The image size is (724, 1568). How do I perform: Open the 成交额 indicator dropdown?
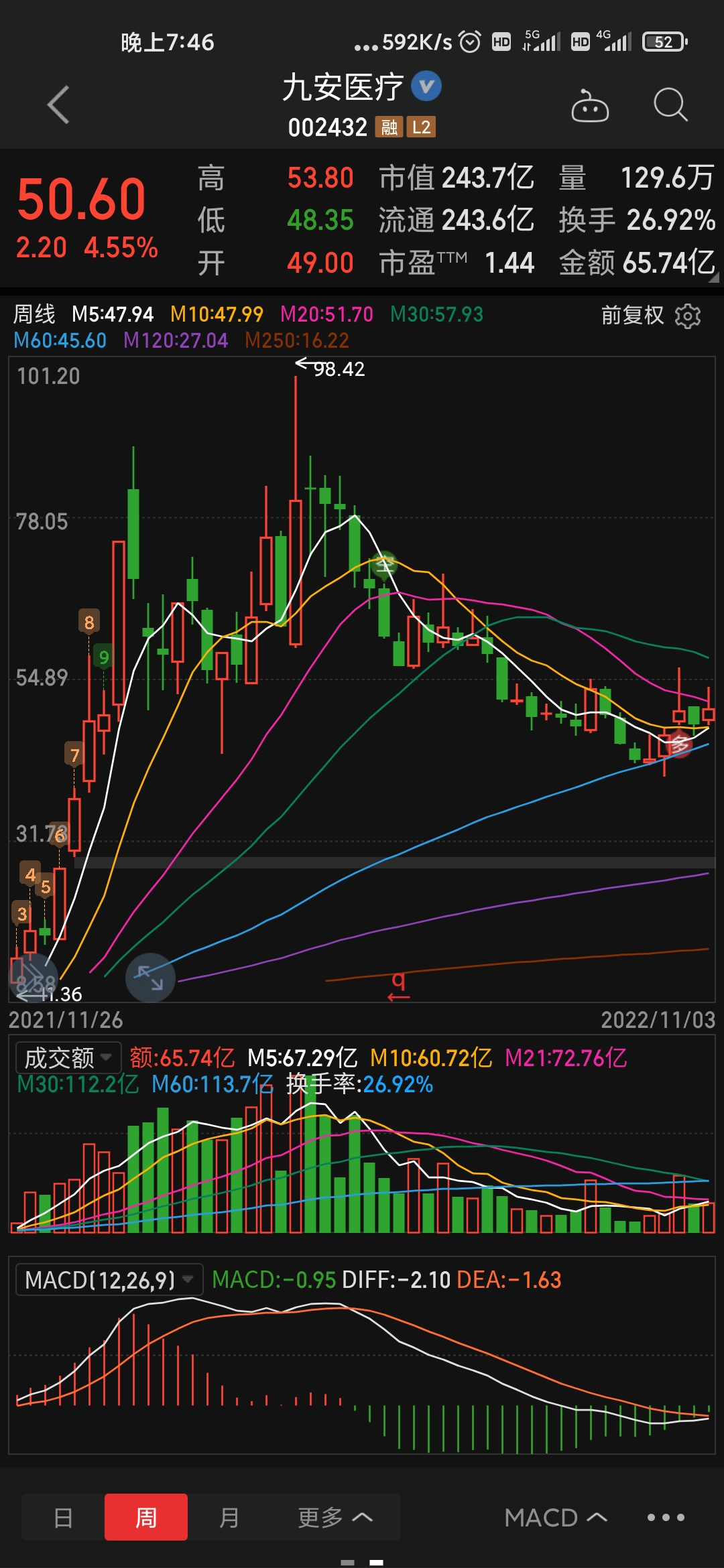[x=68, y=1058]
